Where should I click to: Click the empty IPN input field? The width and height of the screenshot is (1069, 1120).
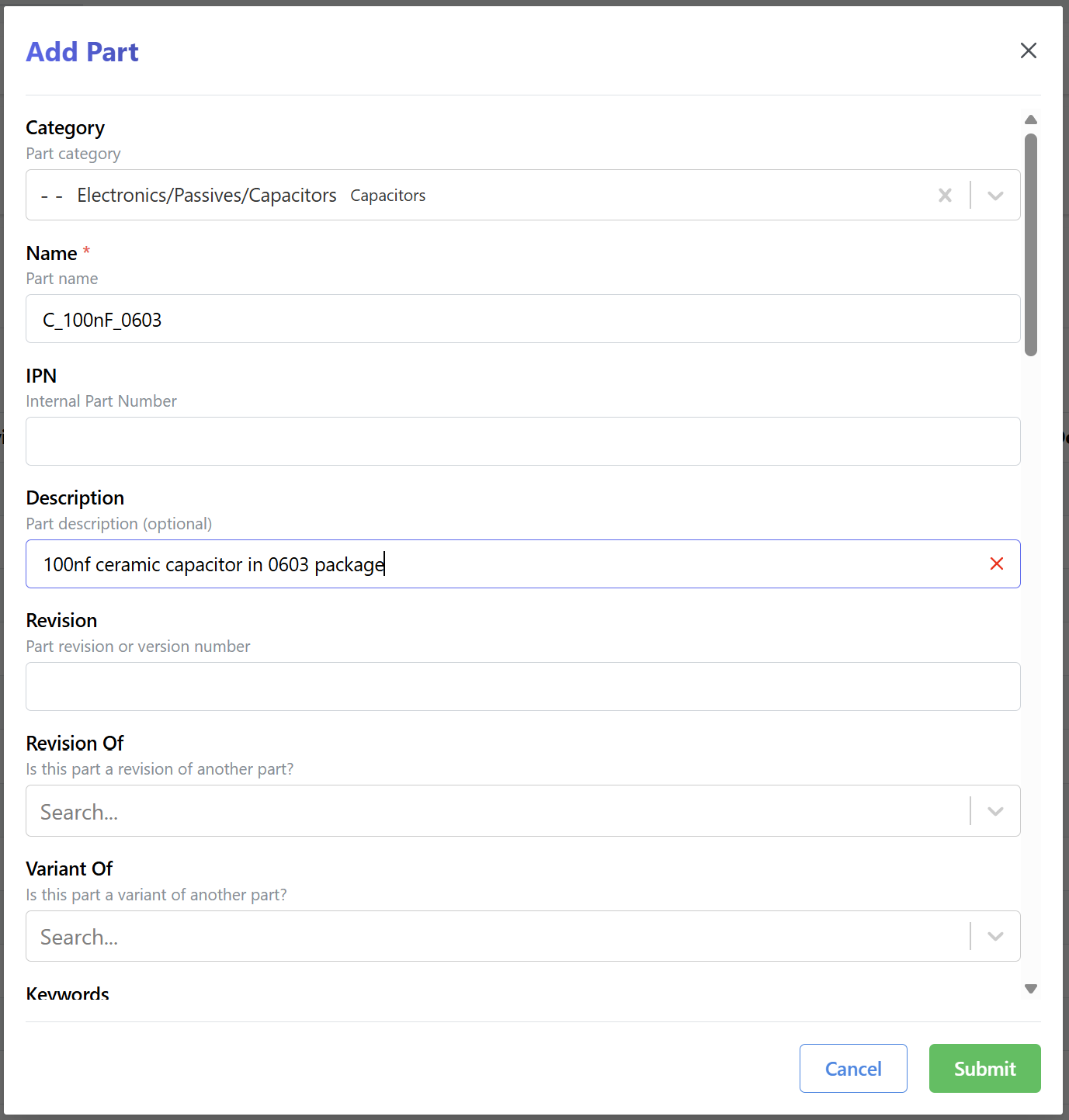[522, 442]
